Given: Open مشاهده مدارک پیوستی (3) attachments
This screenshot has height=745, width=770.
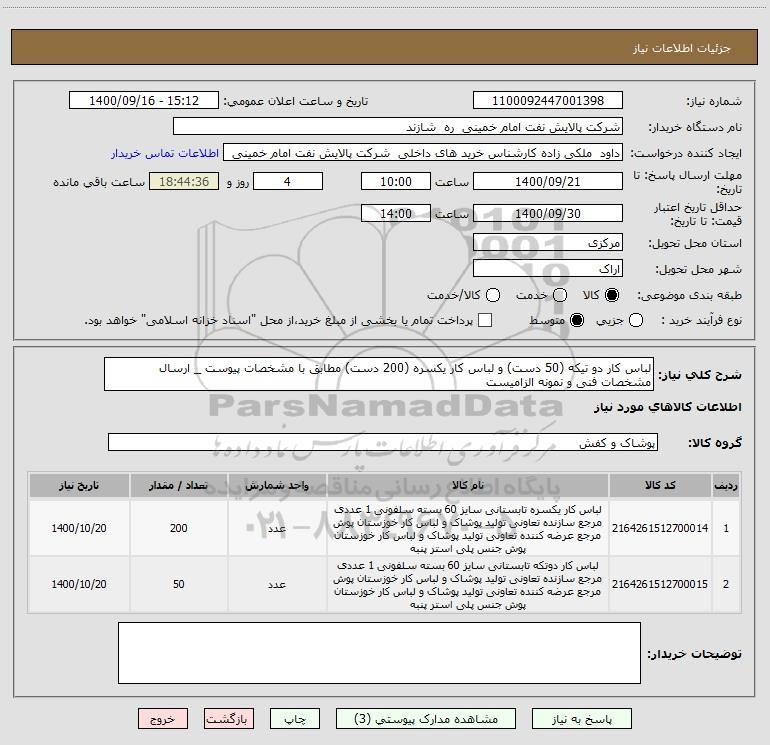Looking at the screenshot, I should tap(426, 719).
